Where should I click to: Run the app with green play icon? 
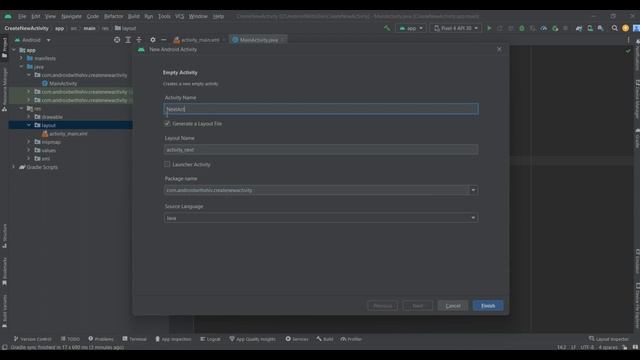(x=489, y=28)
